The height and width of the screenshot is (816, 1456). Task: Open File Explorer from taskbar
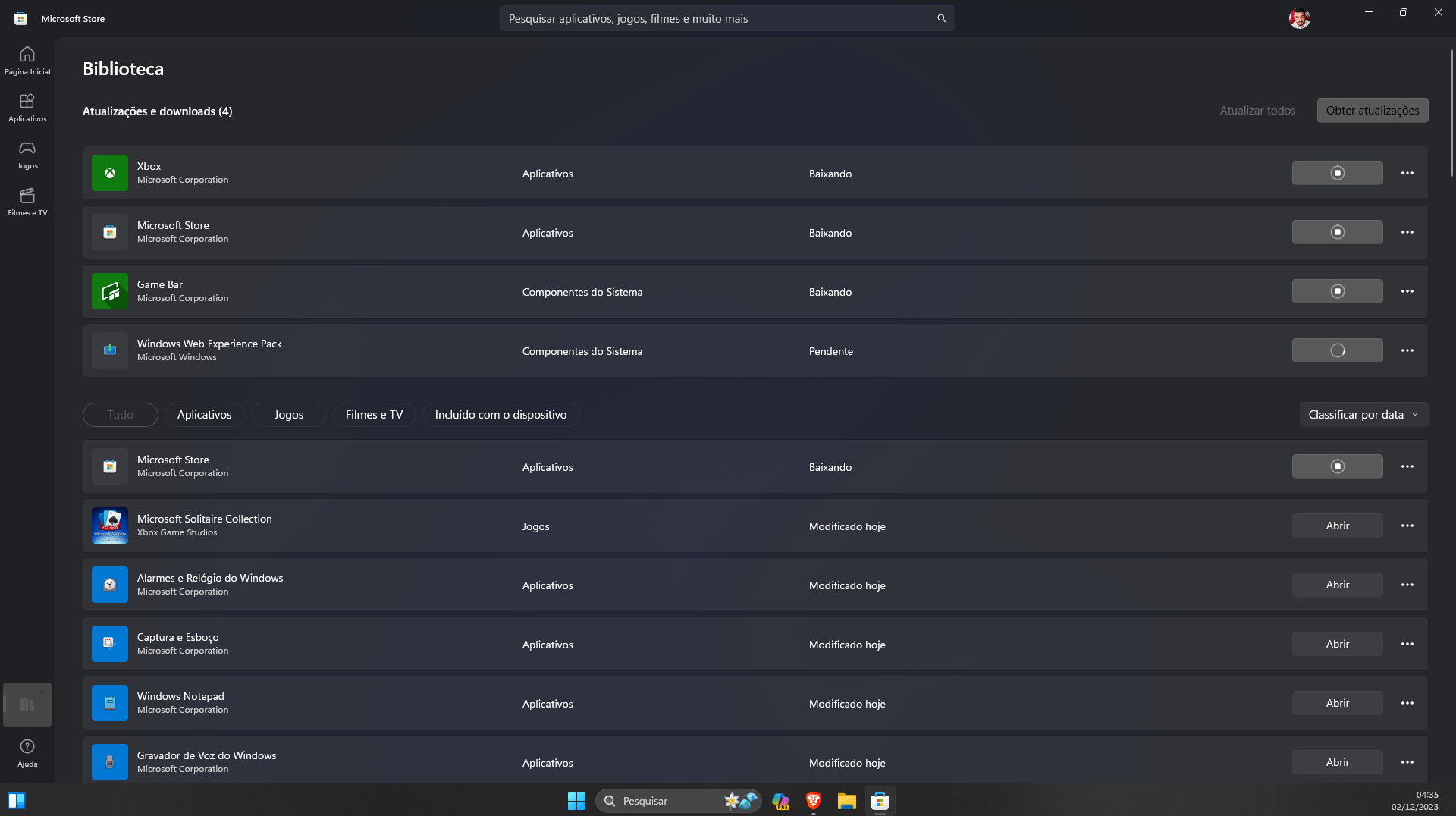click(846, 801)
